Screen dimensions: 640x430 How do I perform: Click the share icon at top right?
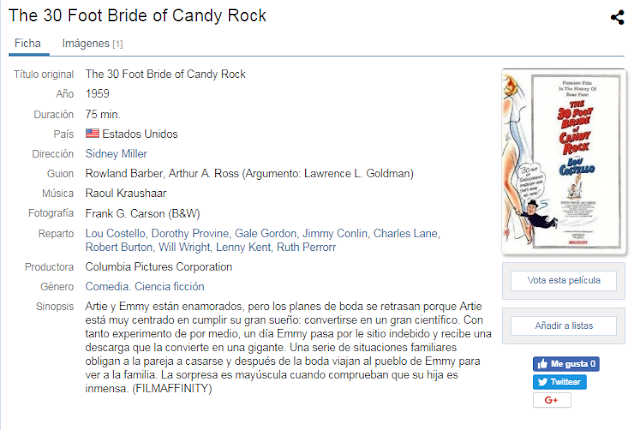click(x=617, y=17)
